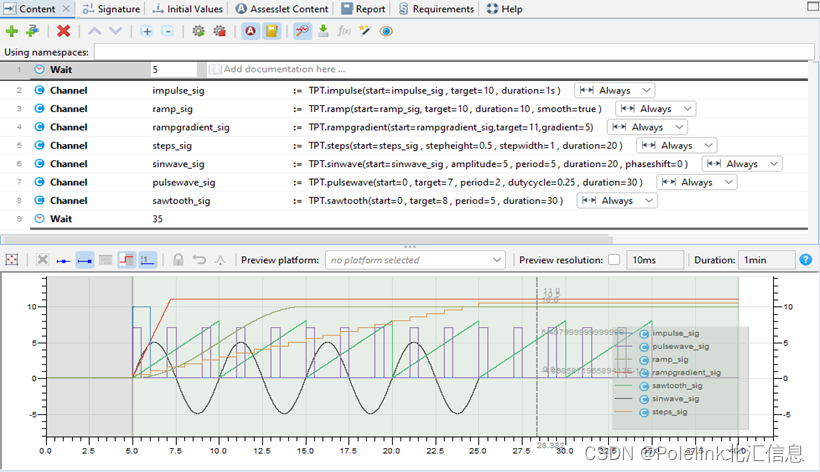Image resolution: width=820 pixels, height=472 pixels.
Task: Click the green plus add step icon
Action: 12,31
